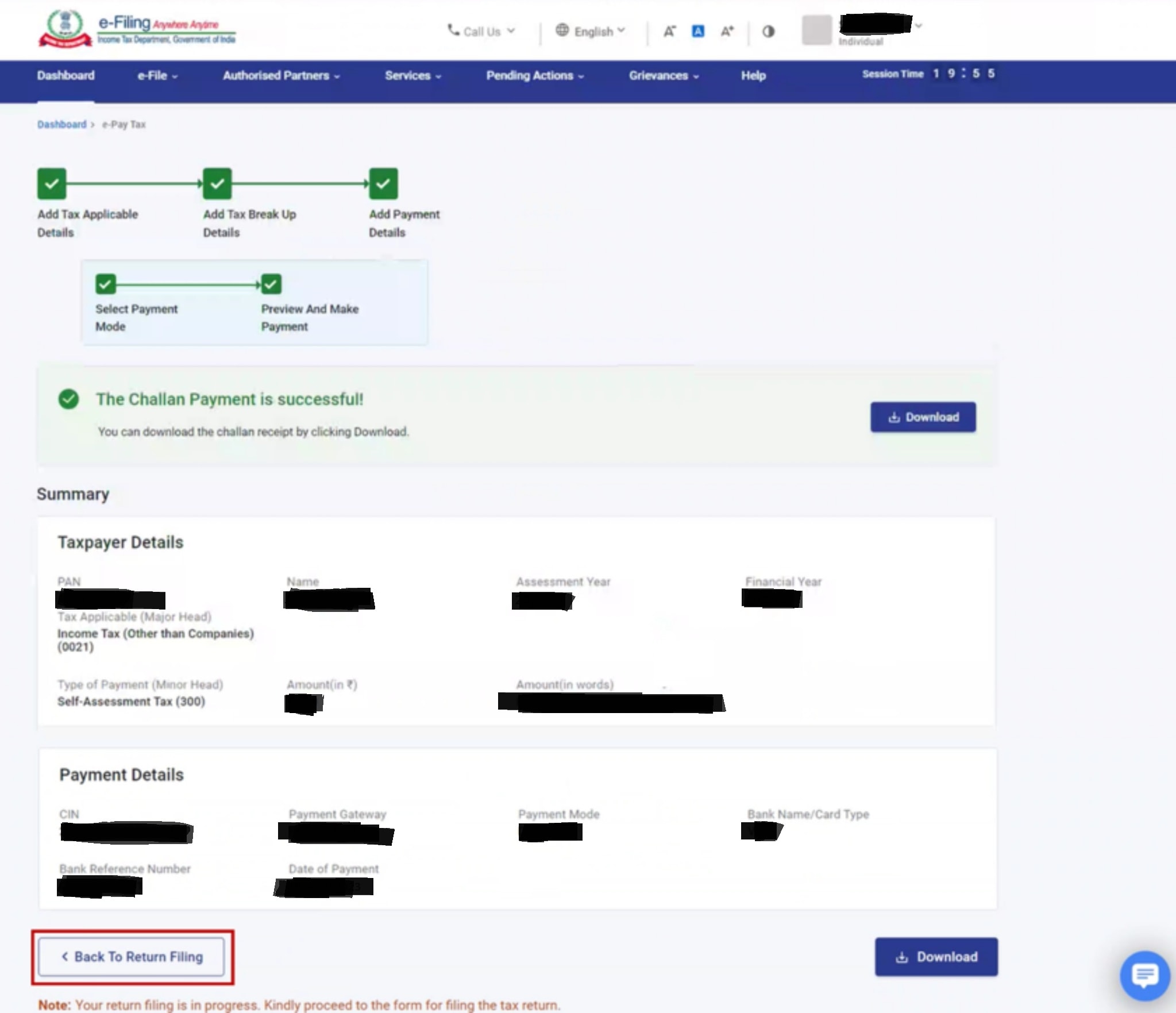Image resolution: width=1176 pixels, height=1013 pixels.
Task: Click the Add Tax Applicable Details step checkbox
Action: [52, 183]
